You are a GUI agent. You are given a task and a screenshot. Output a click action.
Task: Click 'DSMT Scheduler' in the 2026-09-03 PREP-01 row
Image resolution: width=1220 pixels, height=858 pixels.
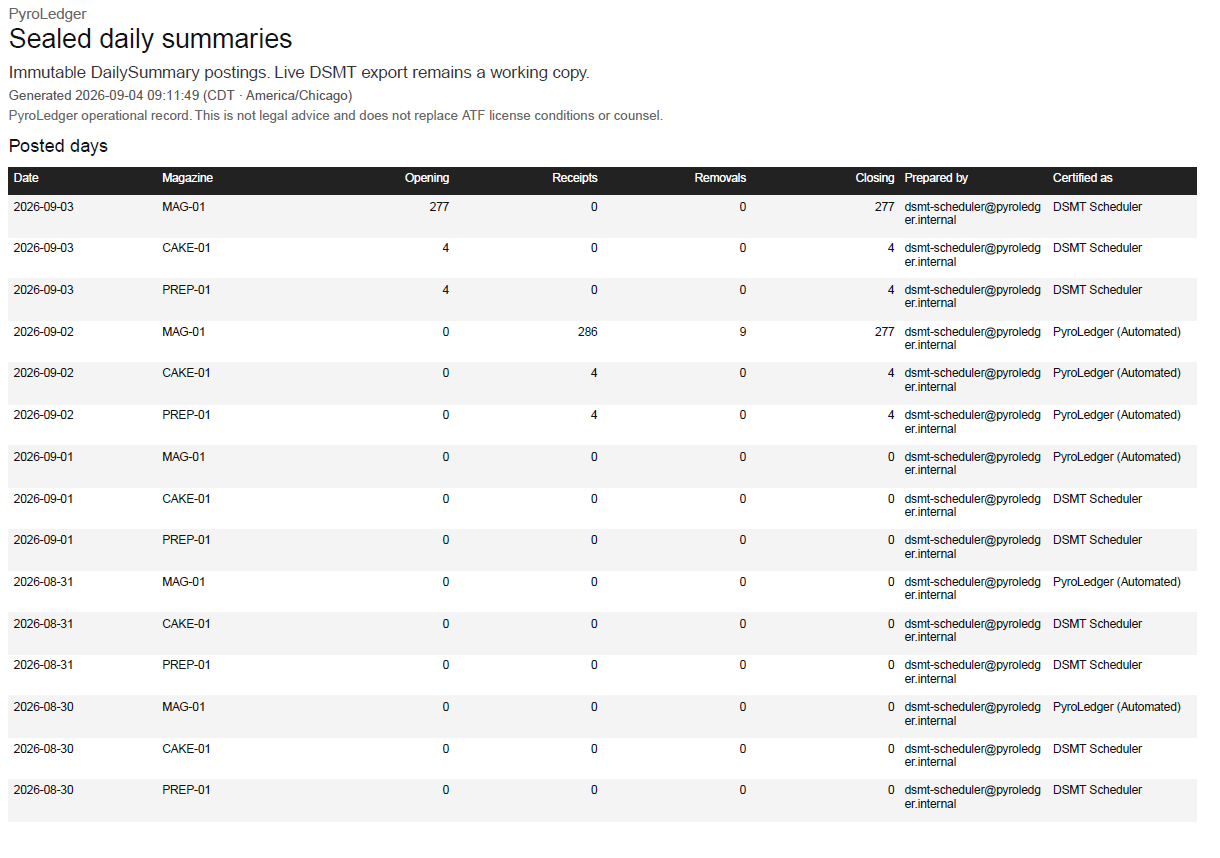tap(1097, 290)
